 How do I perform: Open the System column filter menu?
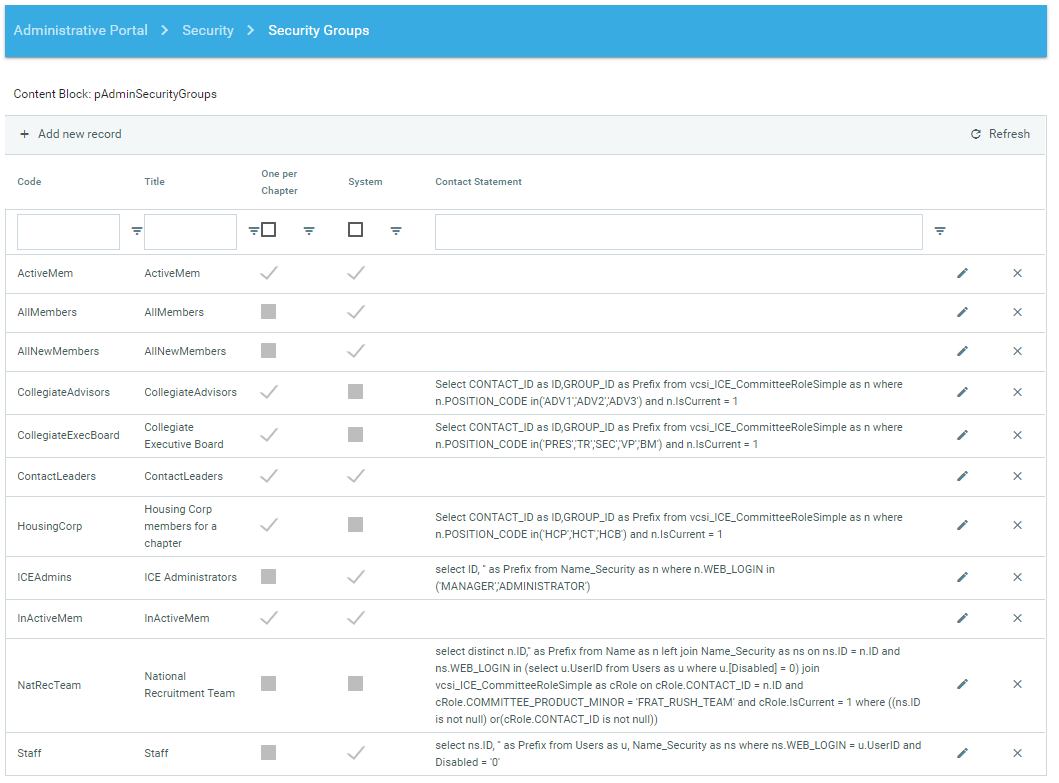click(396, 231)
